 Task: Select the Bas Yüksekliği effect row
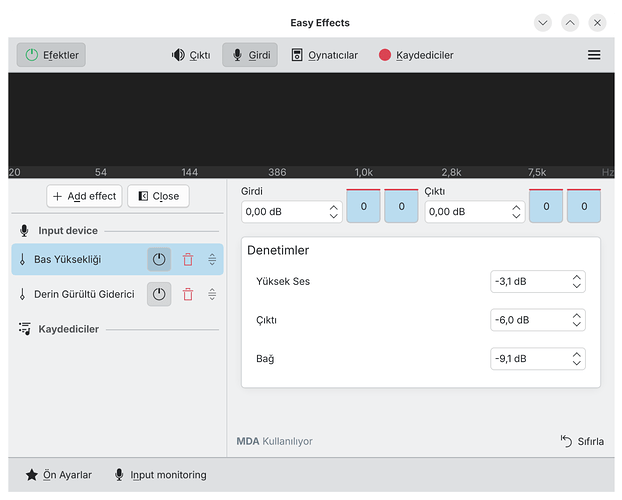click(x=117, y=260)
